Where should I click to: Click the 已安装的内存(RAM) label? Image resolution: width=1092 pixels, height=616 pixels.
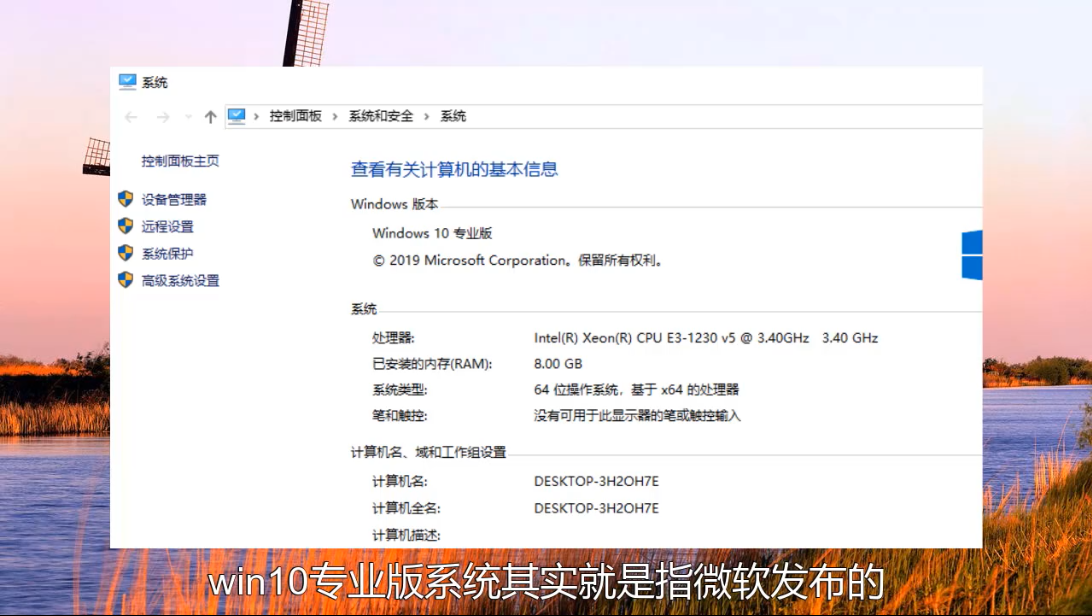[x=432, y=363]
